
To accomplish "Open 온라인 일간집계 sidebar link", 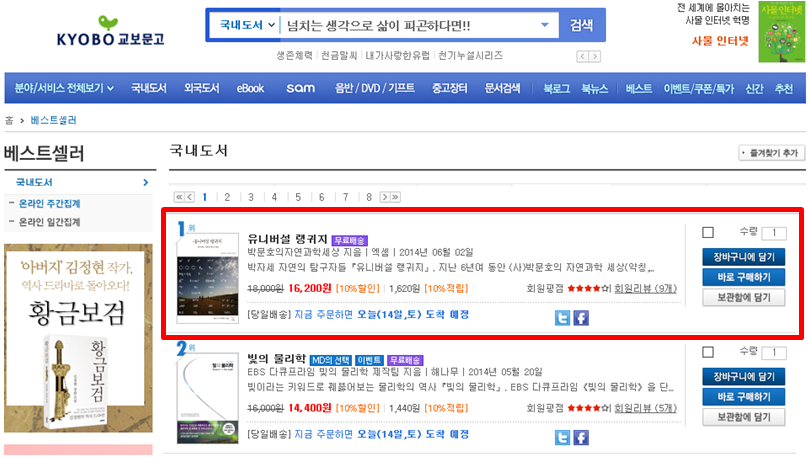I will coord(49,222).
